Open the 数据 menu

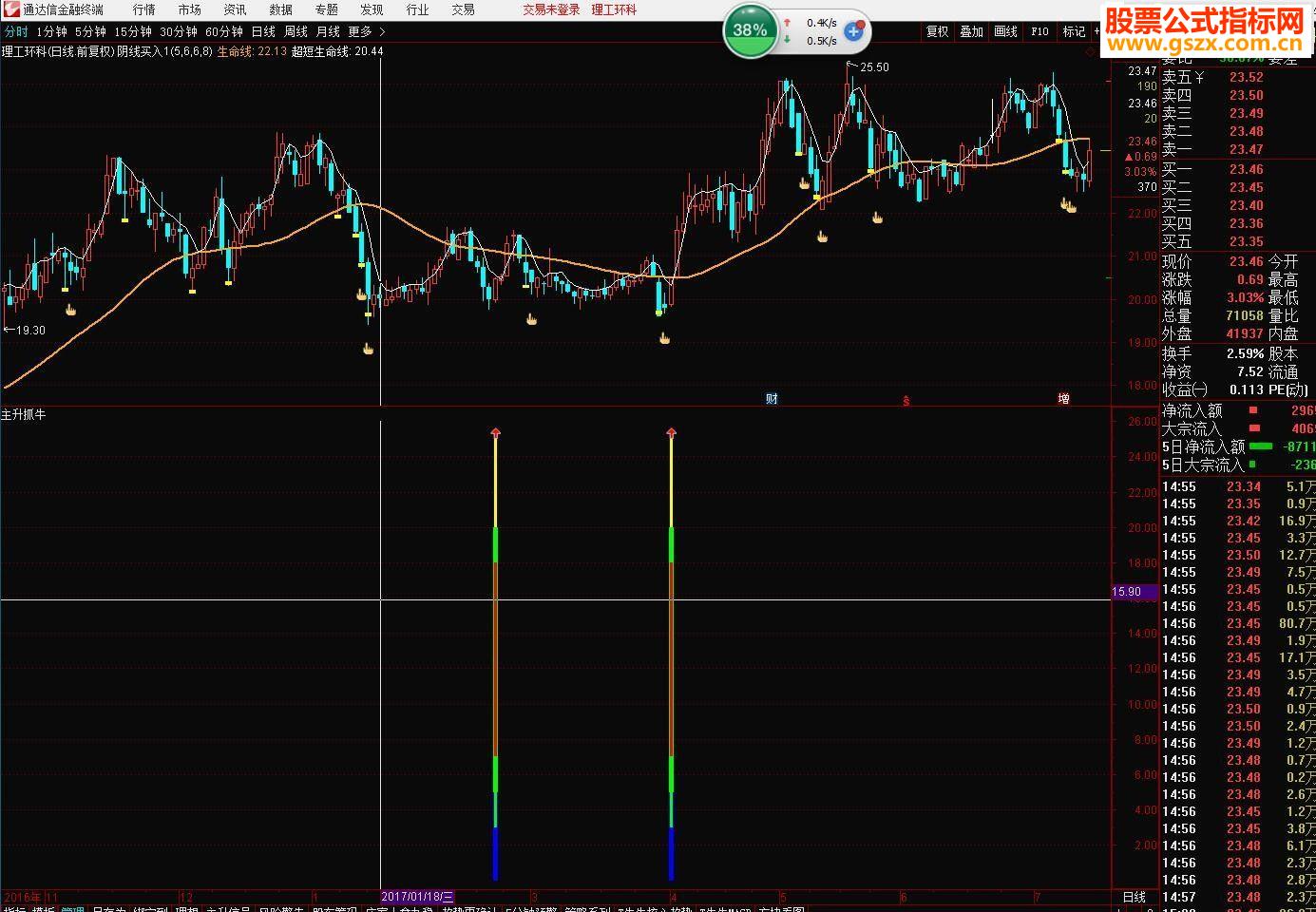[281, 9]
